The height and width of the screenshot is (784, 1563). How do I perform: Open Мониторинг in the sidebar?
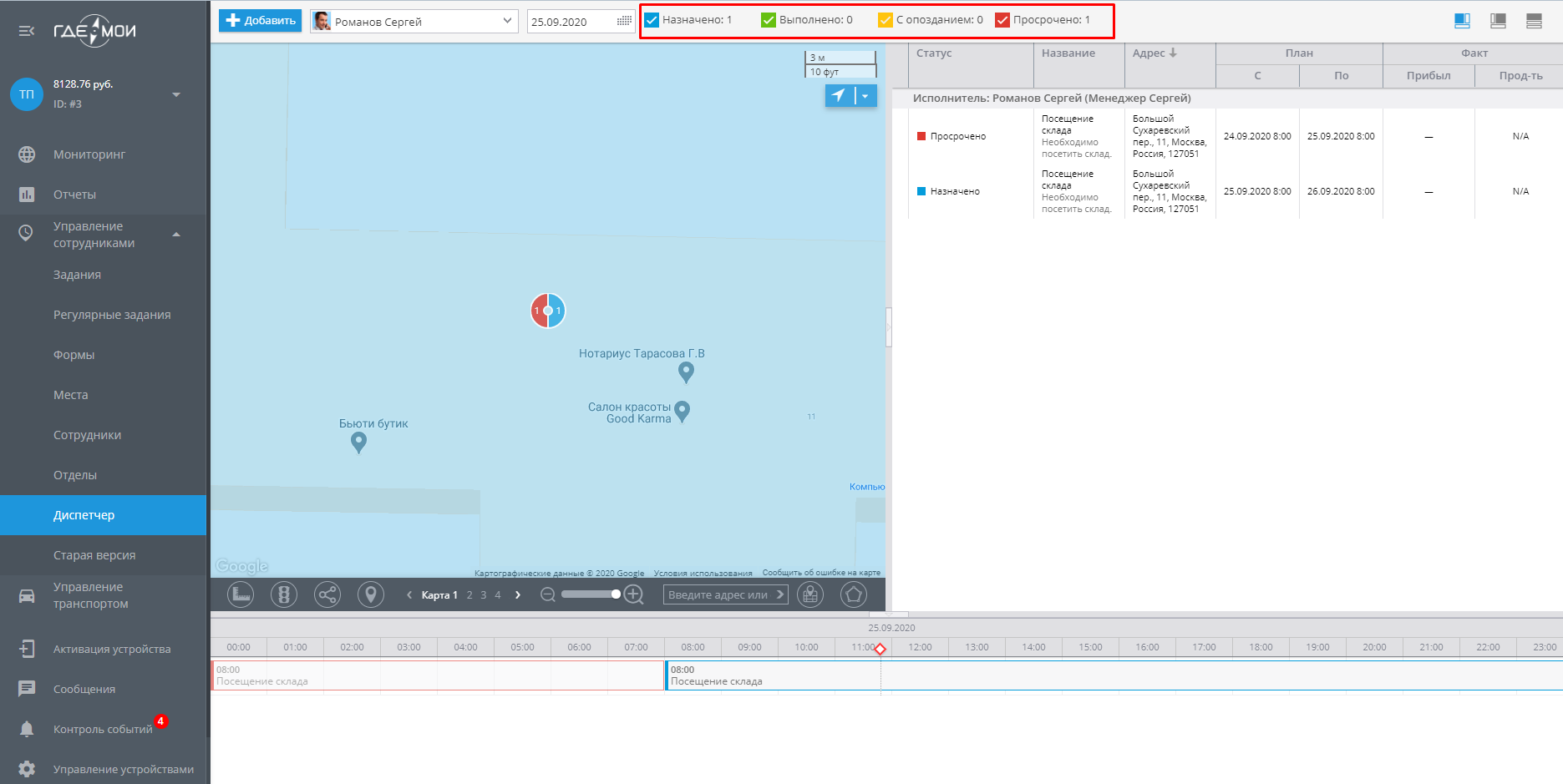(89, 154)
